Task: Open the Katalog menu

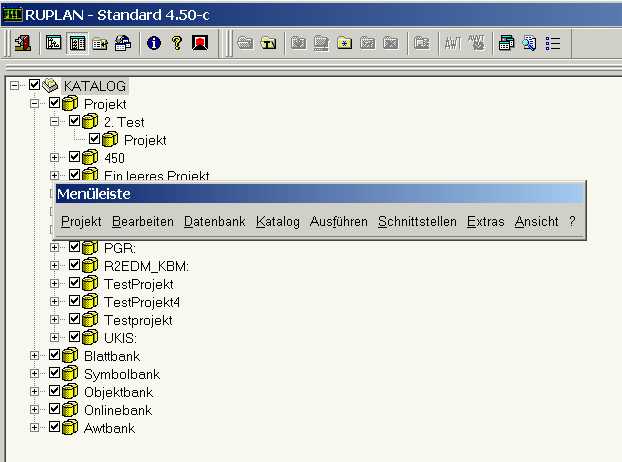Action: [278, 221]
